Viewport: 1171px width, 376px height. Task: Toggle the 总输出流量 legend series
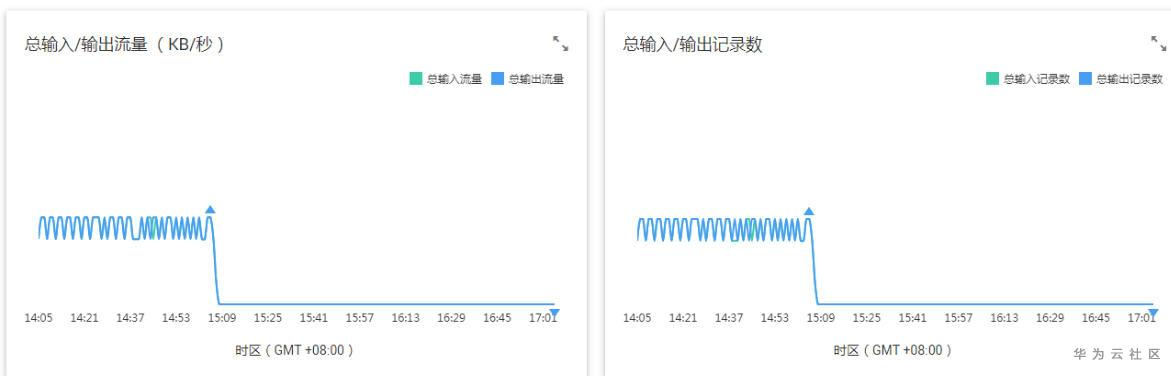click(527, 78)
